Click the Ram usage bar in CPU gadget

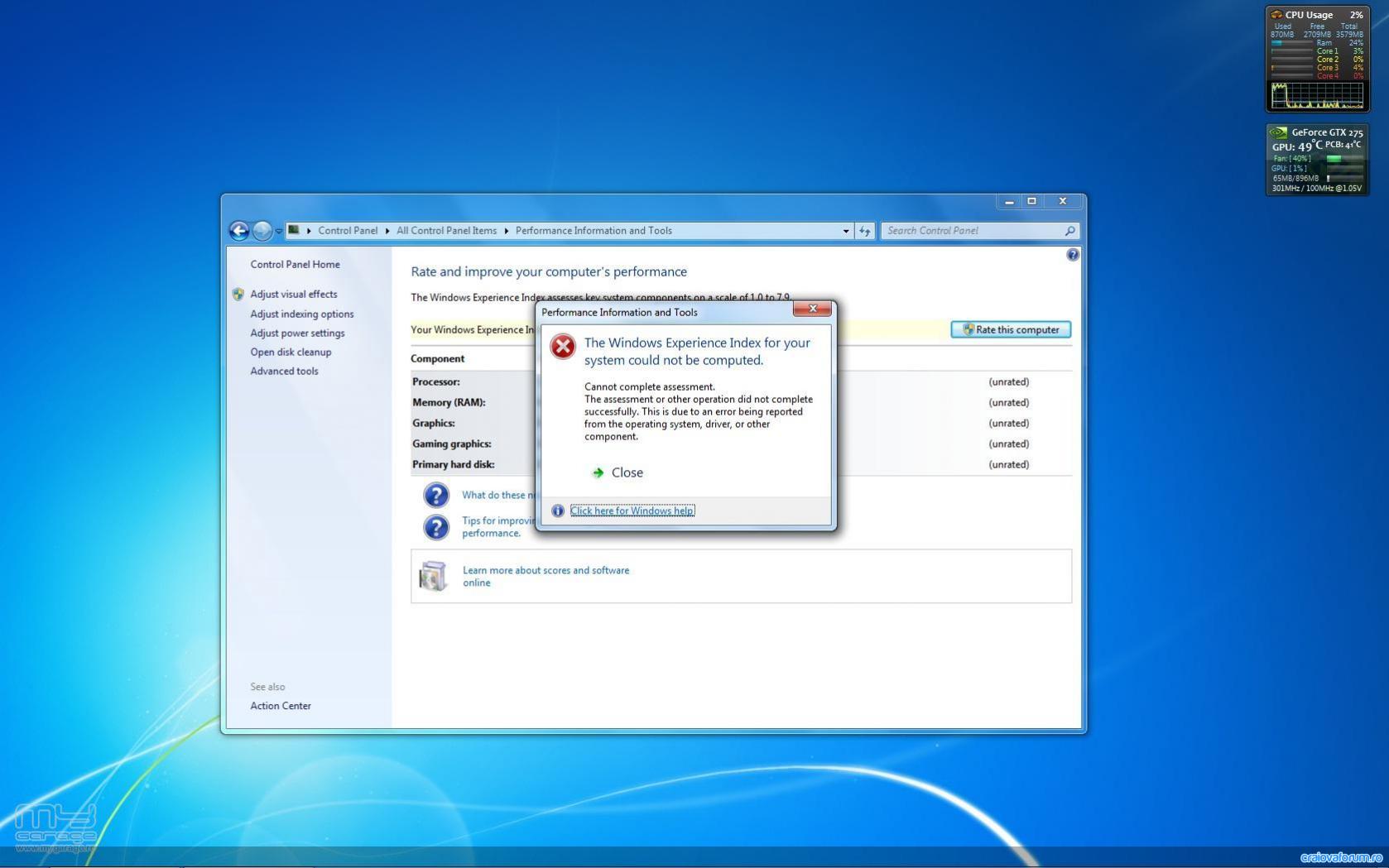pos(1292,43)
